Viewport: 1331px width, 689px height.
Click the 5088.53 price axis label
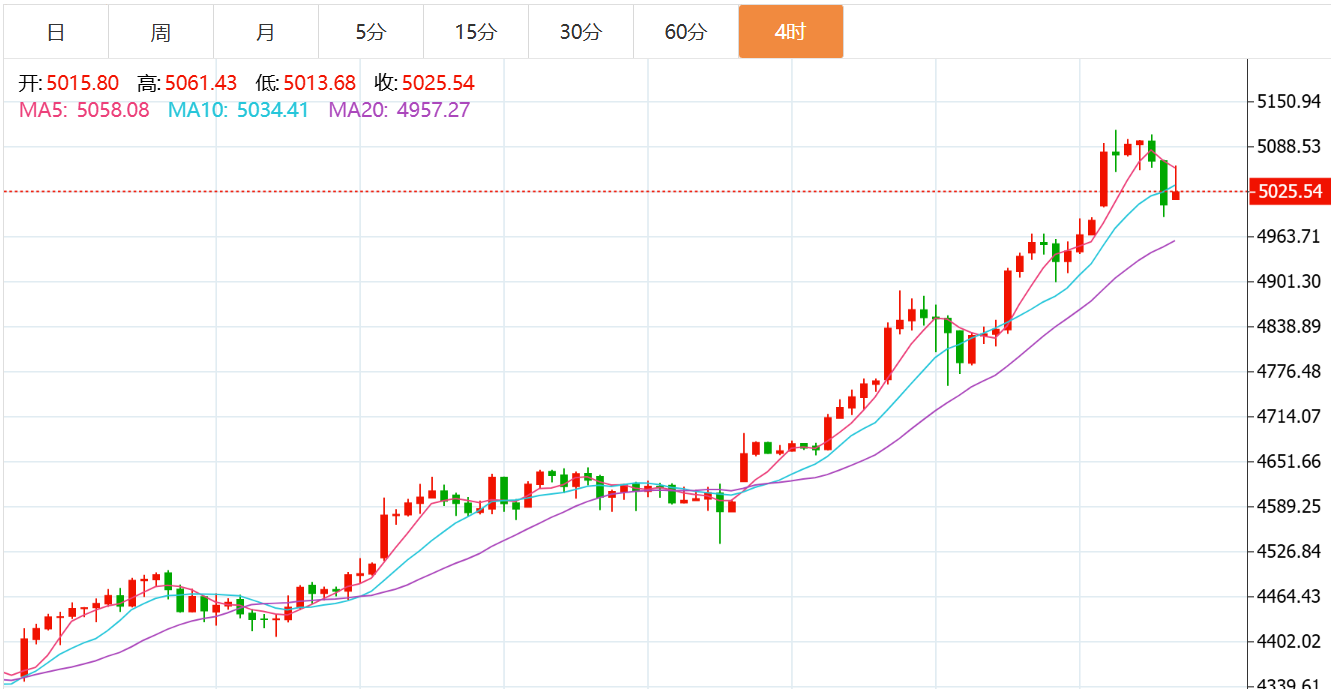coord(1289,147)
